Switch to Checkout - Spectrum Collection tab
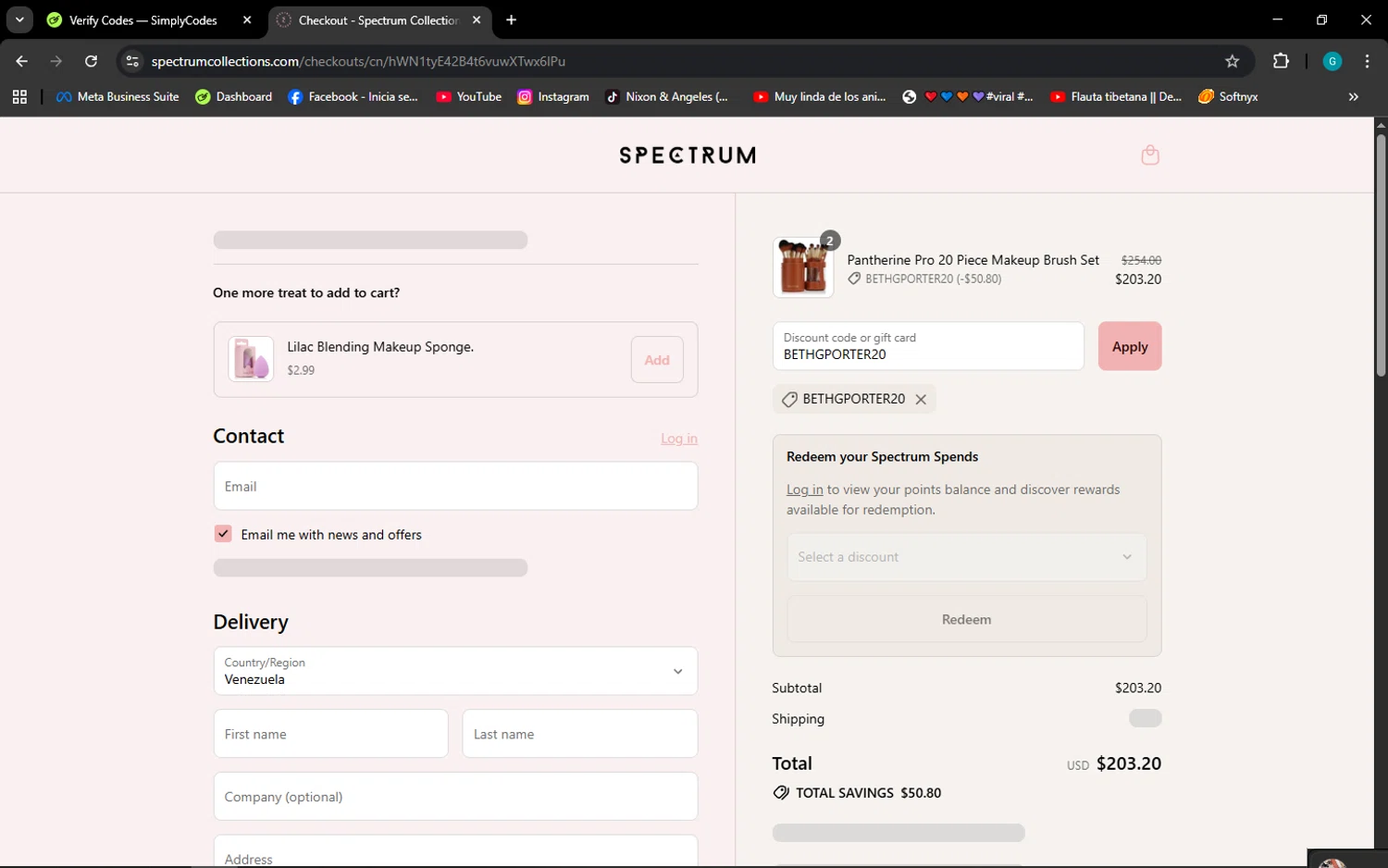The image size is (1388, 868). 379,19
